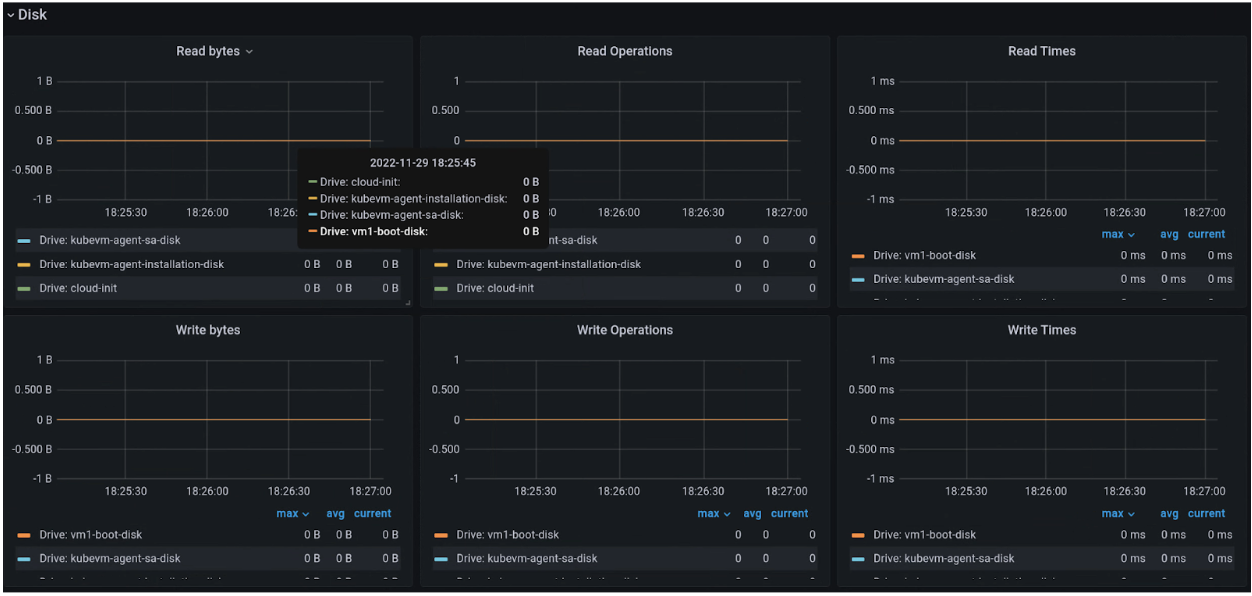
Task: Click the yellow kubevm-agent-installation-disk icon in Read Operations
Action: (440, 264)
